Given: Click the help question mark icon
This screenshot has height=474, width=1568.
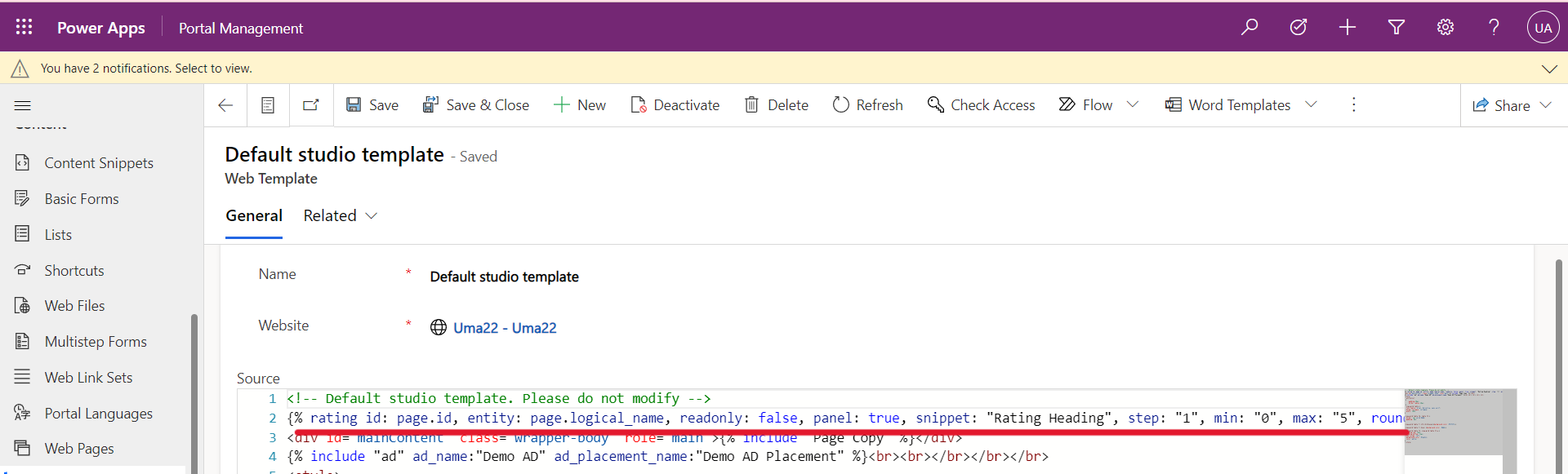Looking at the screenshot, I should [1494, 28].
